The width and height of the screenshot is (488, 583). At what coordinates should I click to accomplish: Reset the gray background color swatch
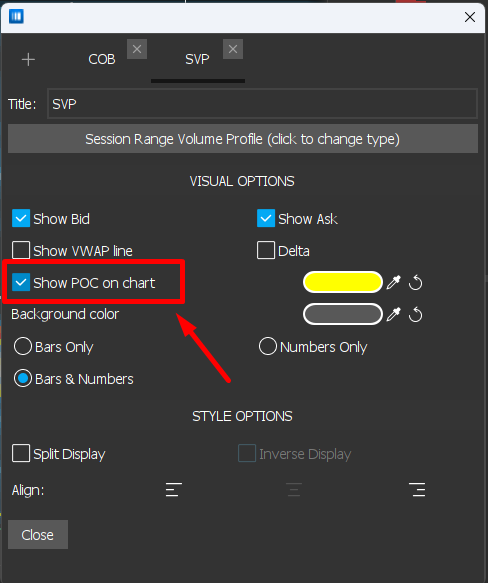tap(415, 315)
